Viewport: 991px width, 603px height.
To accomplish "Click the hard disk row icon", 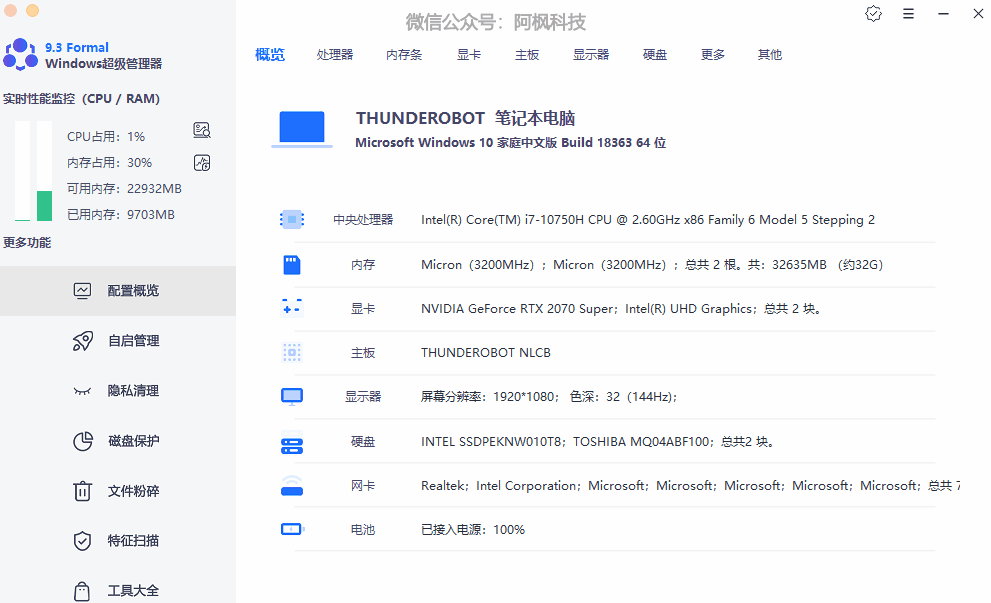I will coord(291,441).
